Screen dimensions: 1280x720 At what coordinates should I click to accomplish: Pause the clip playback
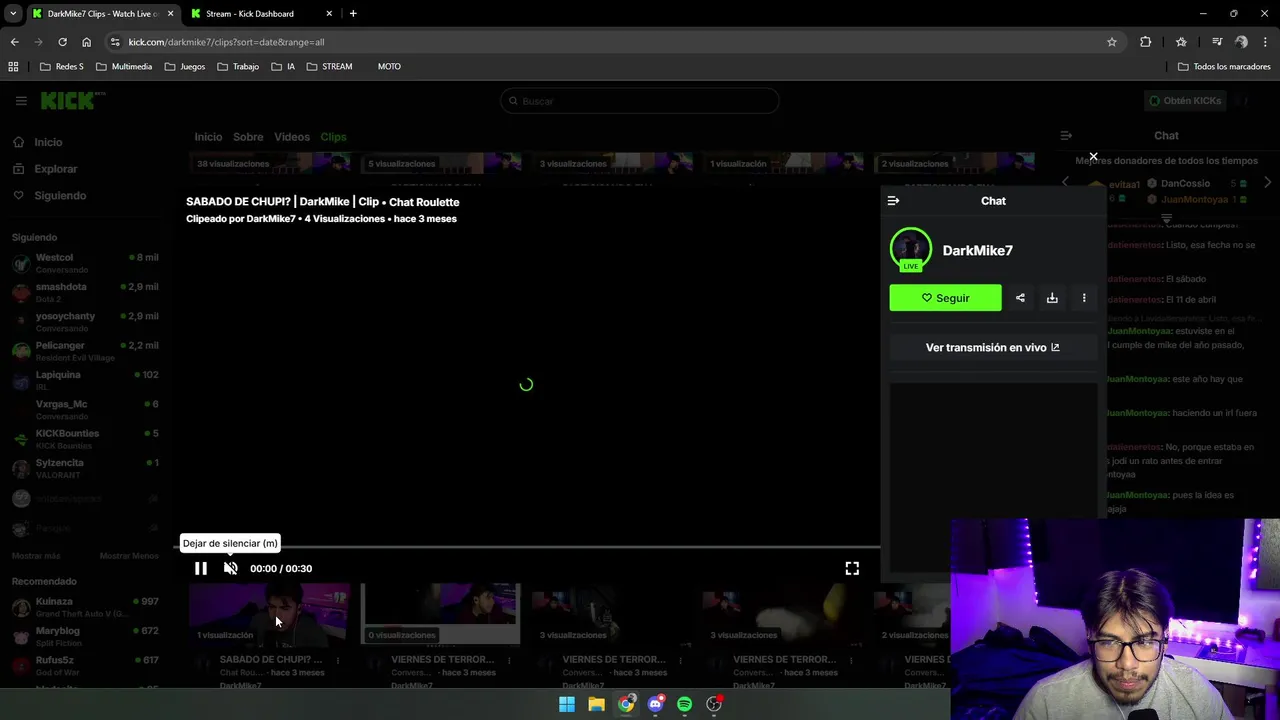pyautogui.click(x=200, y=568)
